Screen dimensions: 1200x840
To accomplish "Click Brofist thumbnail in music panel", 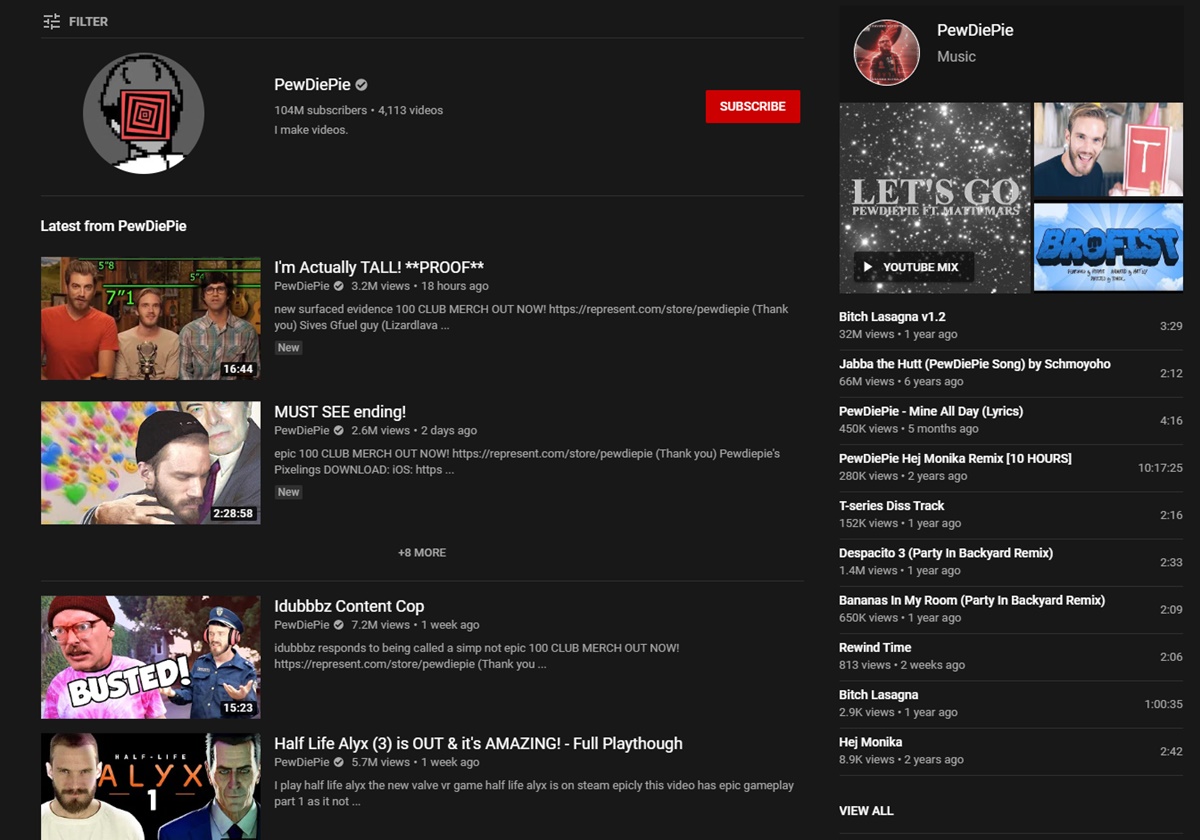I will (1108, 247).
